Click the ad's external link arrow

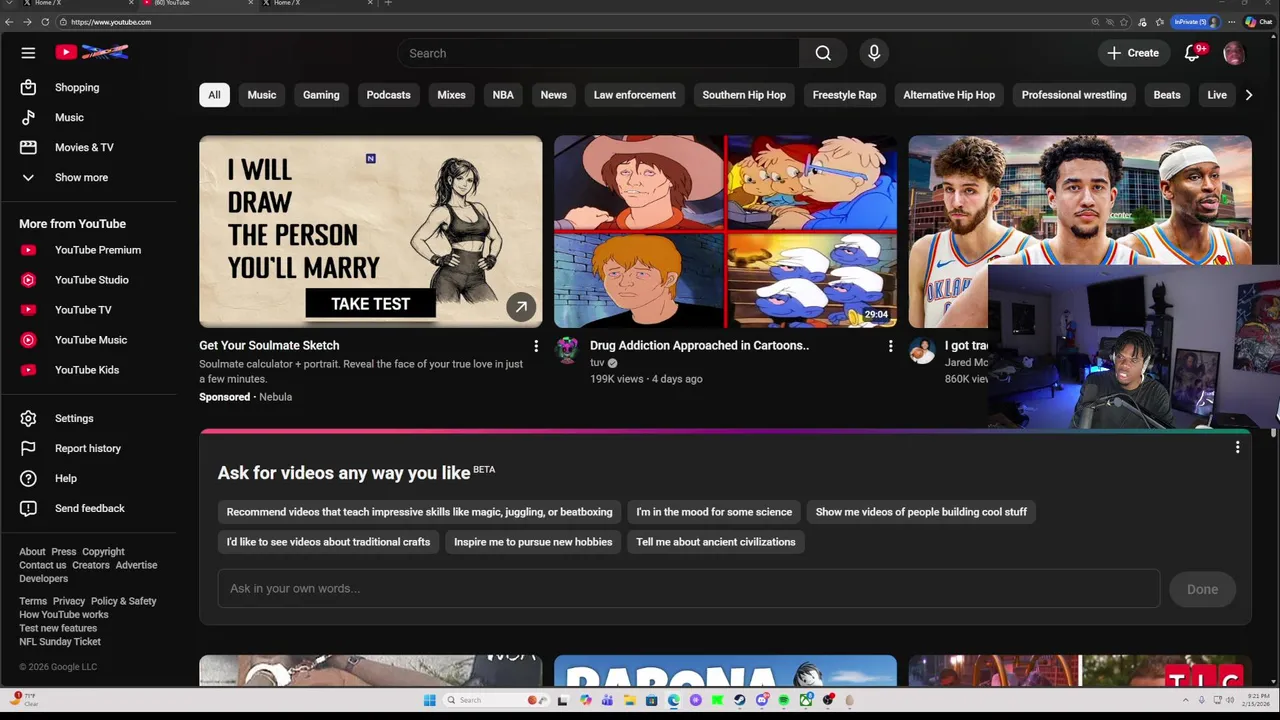[521, 307]
